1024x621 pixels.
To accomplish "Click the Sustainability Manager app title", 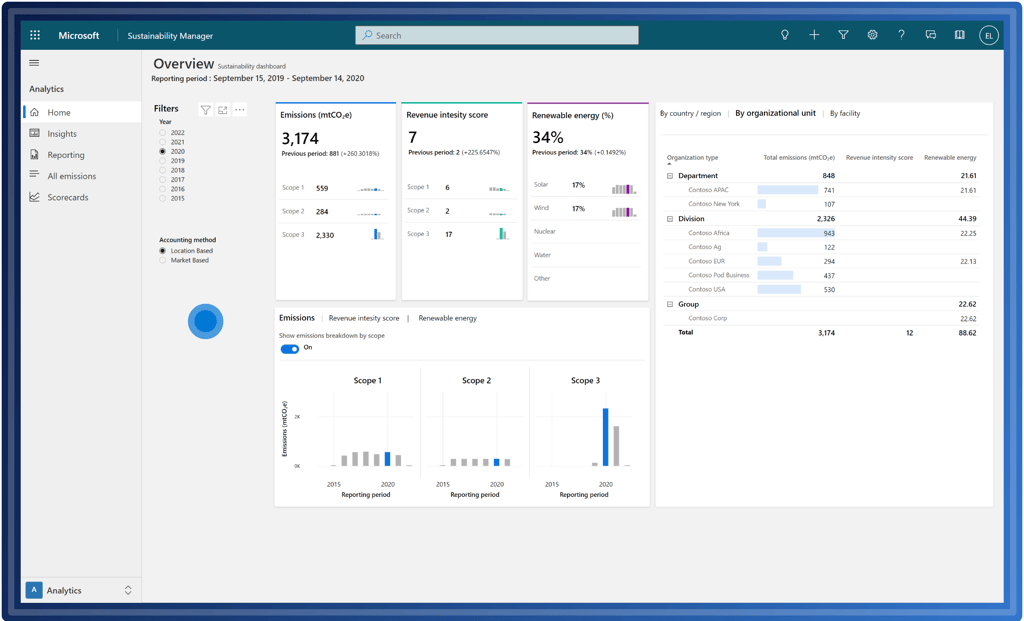I will pos(170,36).
